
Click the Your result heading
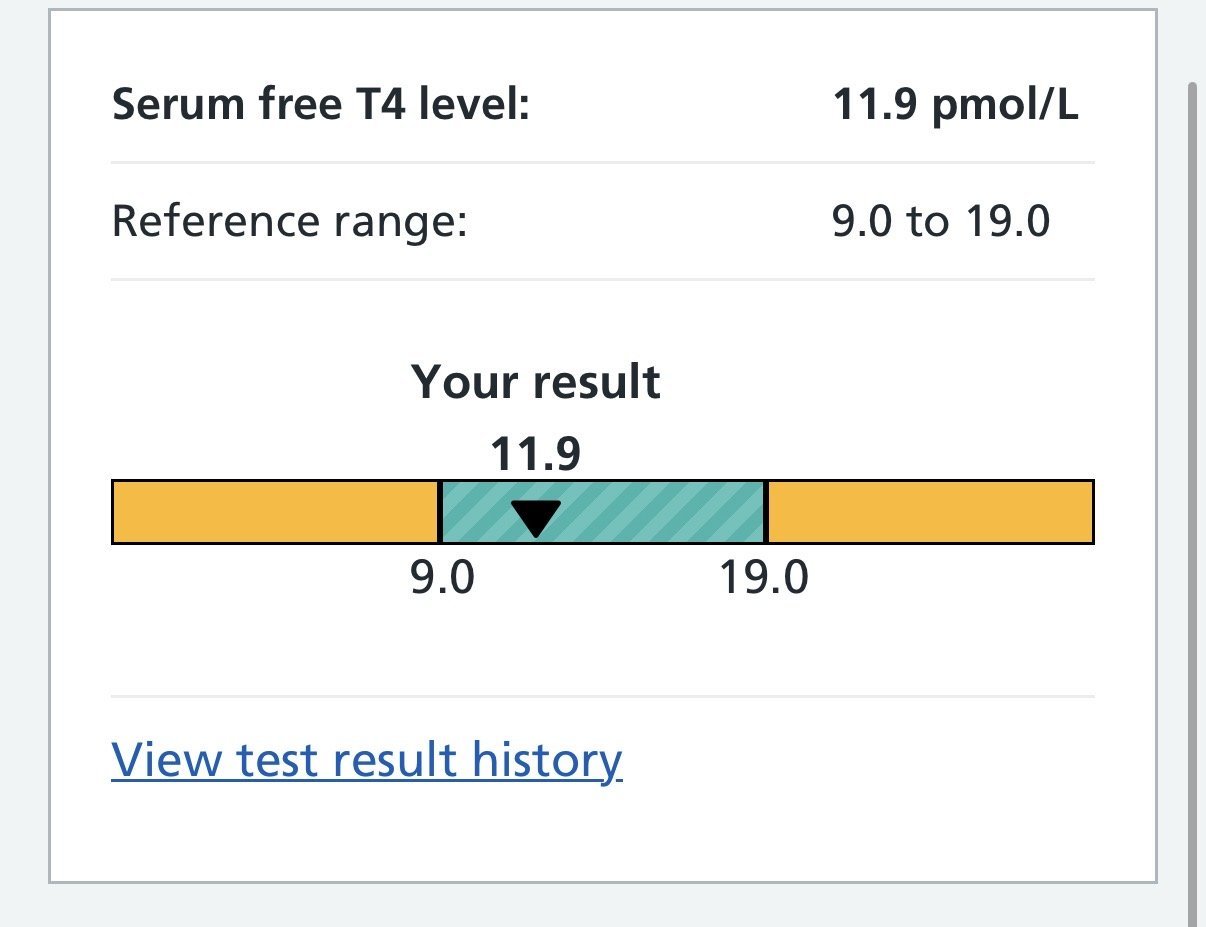point(536,382)
